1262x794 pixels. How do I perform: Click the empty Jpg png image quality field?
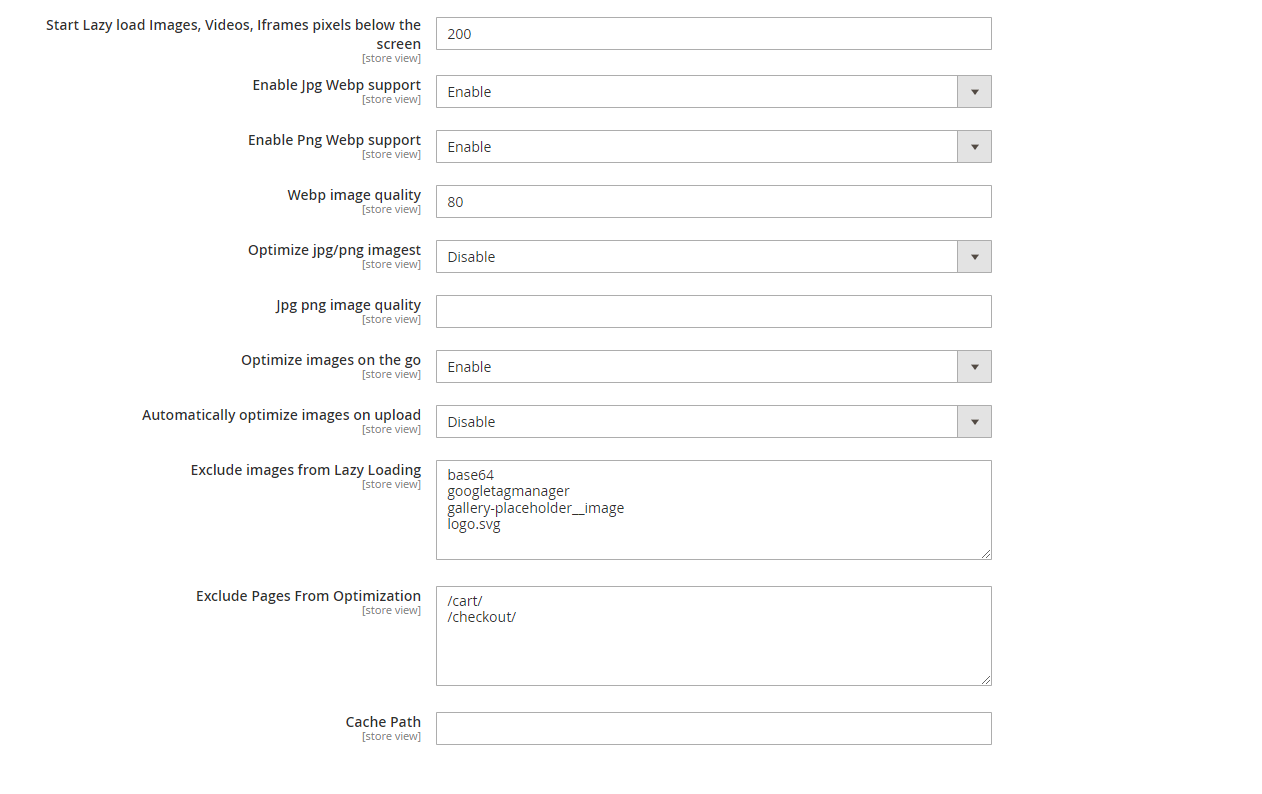(713, 312)
